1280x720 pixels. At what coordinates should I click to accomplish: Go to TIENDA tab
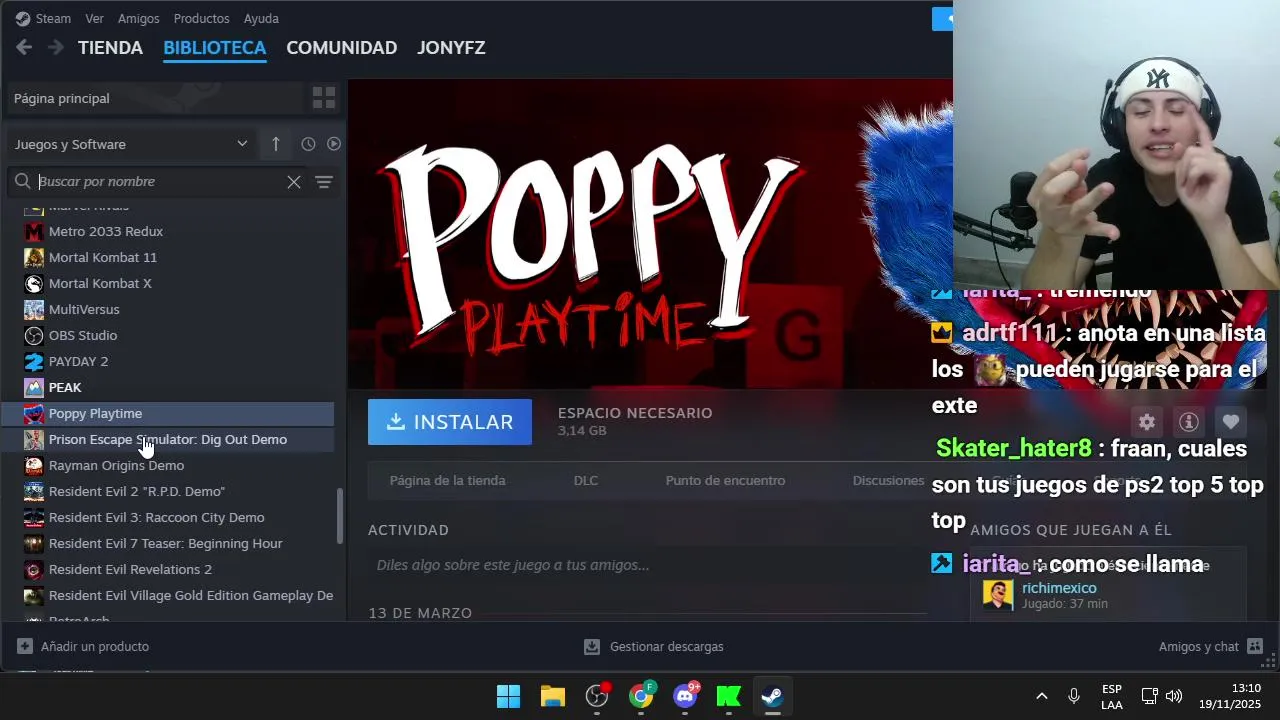(x=110, y=47)
